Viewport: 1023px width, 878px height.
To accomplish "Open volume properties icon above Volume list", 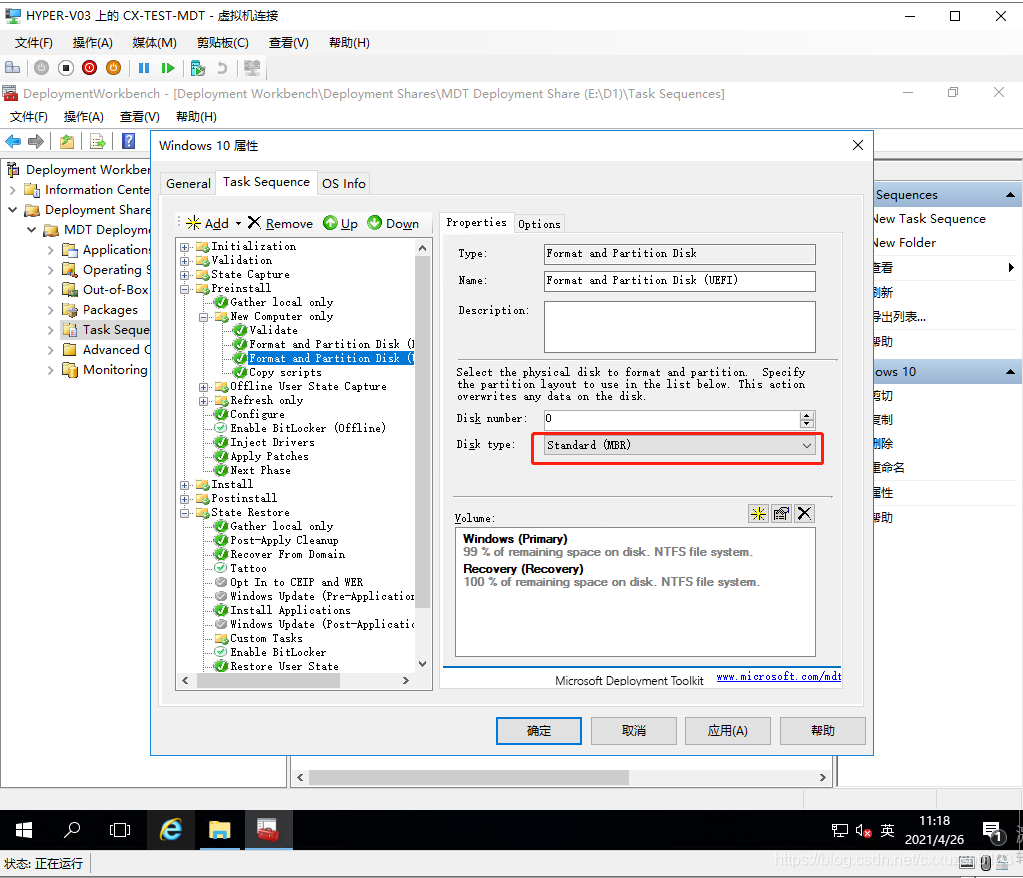I will (x=781, y=514).
